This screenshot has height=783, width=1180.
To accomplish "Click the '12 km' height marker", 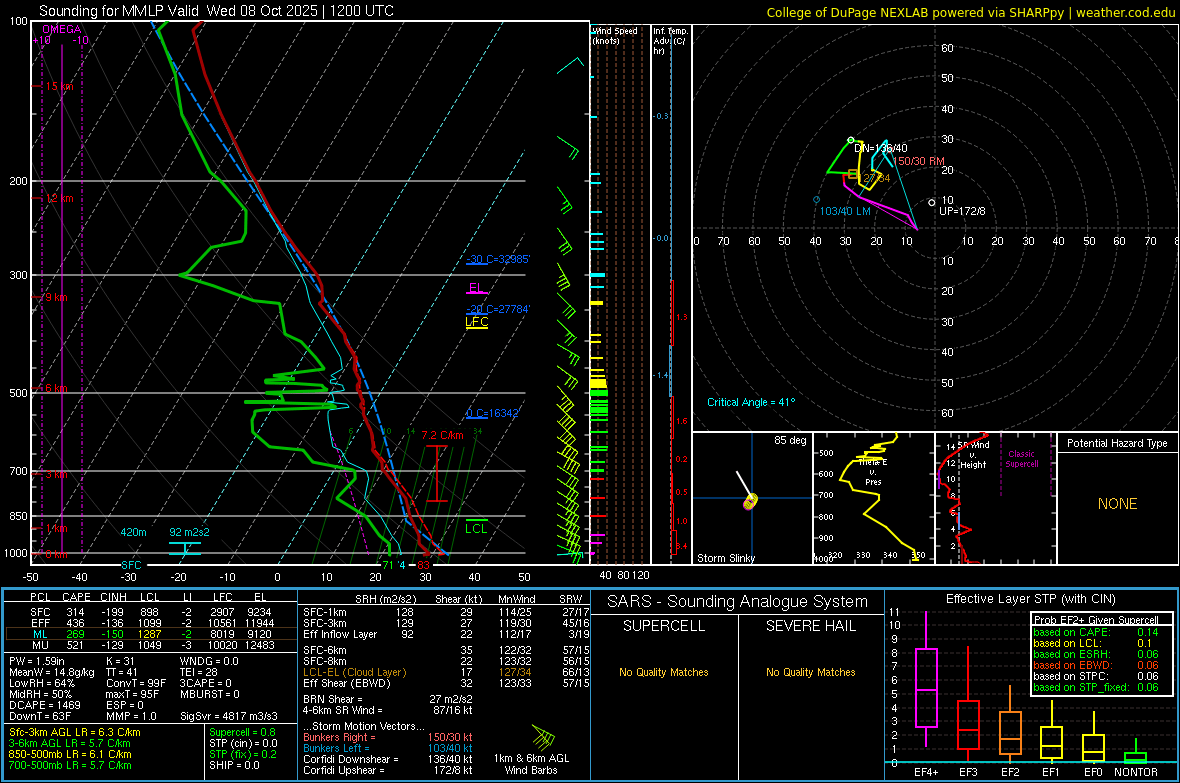I will [59, 199].
